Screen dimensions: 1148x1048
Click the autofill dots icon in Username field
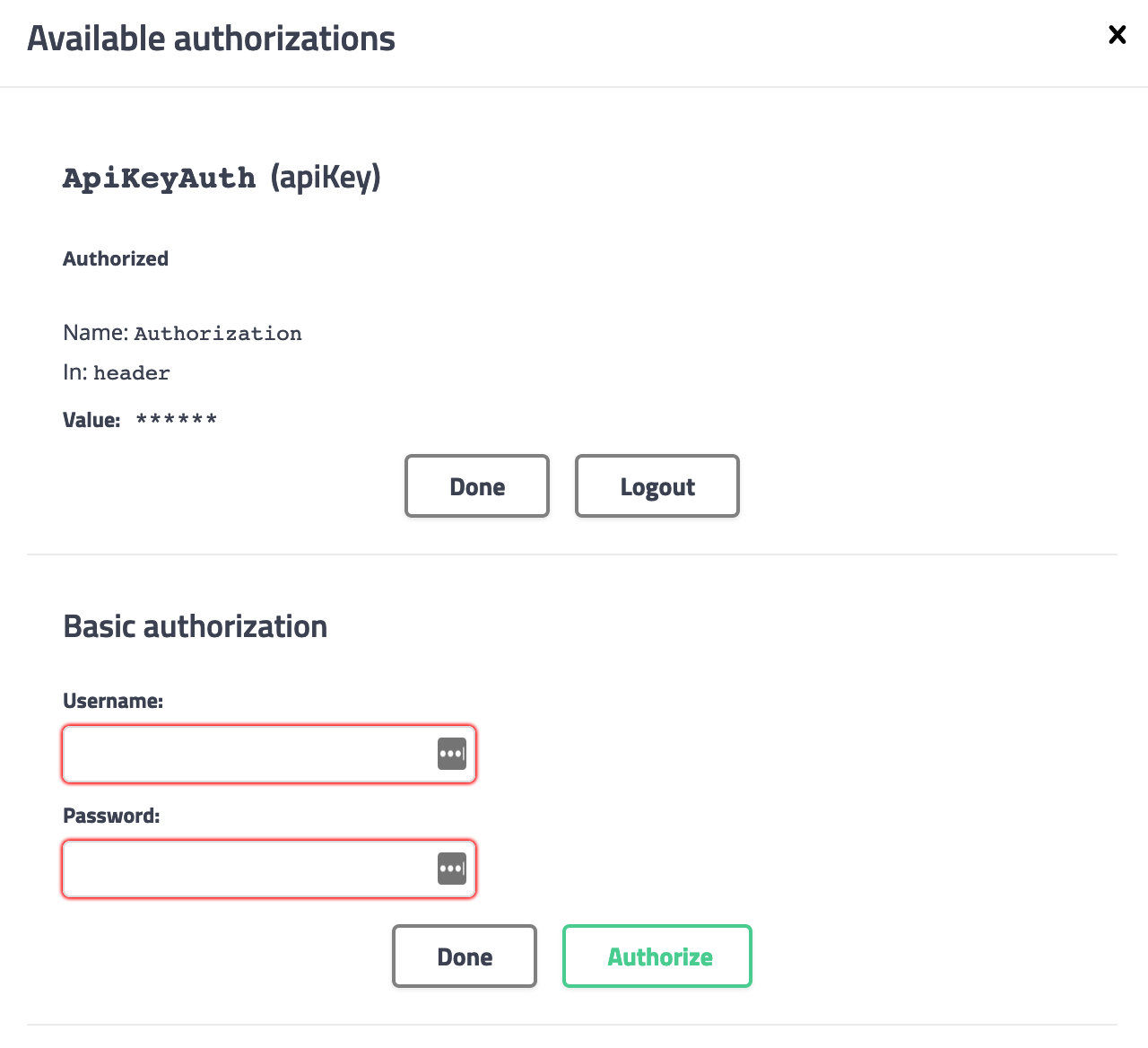[x=453, y=754]
